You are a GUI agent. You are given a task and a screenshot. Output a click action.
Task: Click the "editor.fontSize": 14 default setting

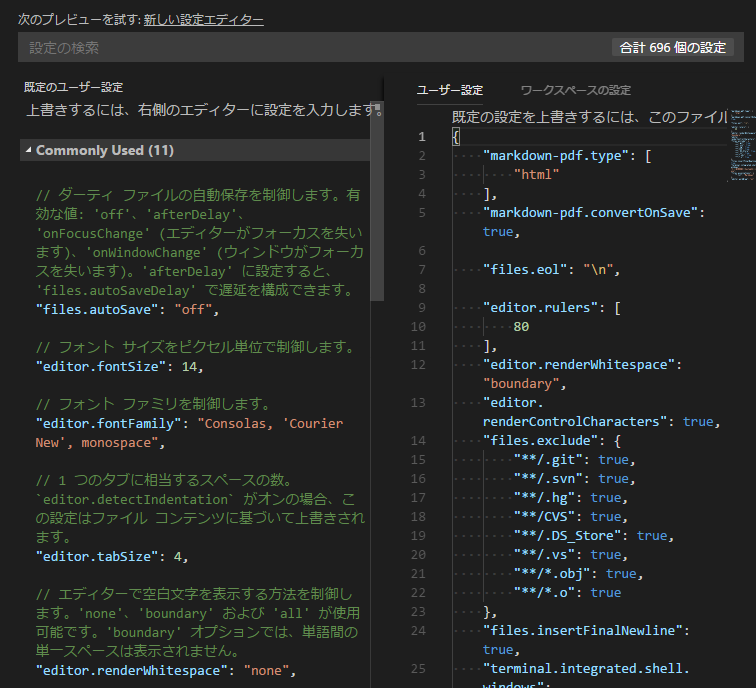120,366
